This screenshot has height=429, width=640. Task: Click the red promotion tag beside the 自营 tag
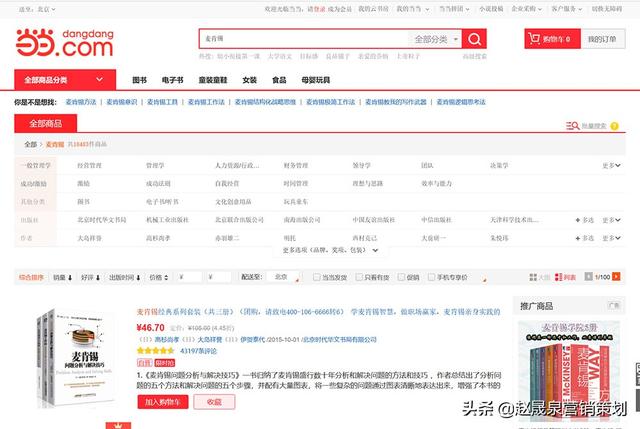164,362
